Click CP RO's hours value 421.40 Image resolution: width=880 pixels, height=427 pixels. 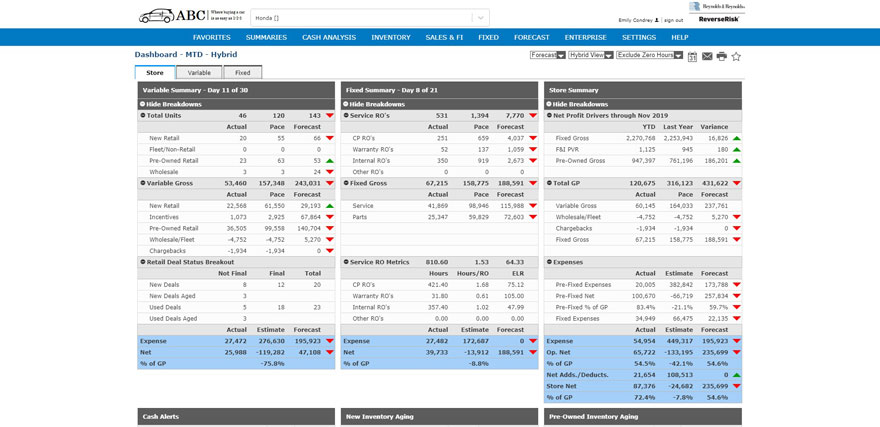tap(438, 284)
